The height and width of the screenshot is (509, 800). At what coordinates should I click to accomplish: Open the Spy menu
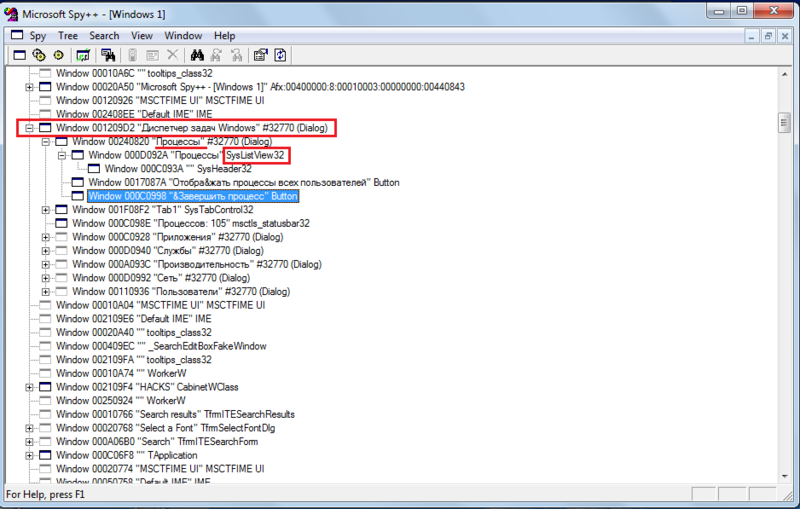(38, 36)
